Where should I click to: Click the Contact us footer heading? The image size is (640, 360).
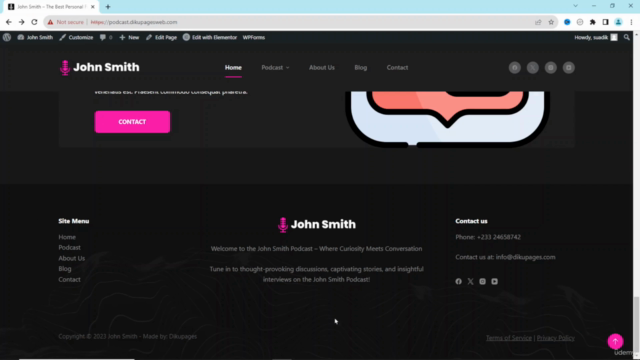click(x=471, y=221)
